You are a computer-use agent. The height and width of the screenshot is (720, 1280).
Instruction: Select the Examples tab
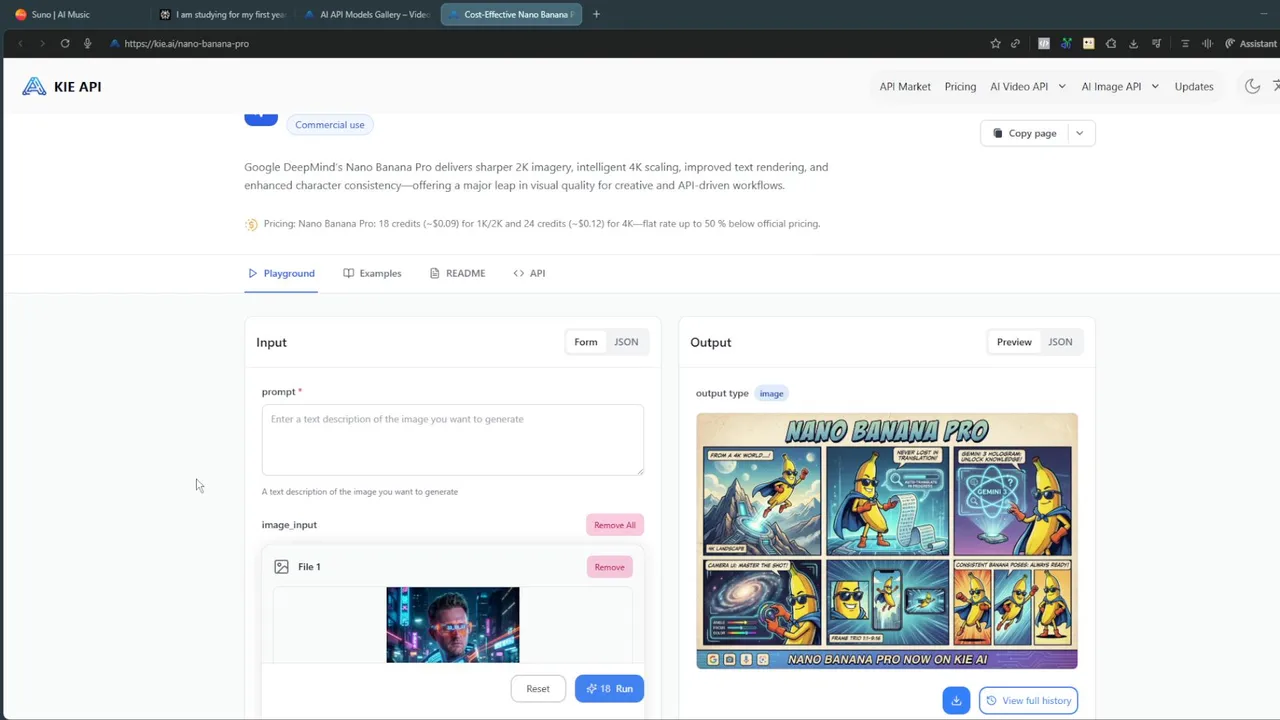[x=372, y=273]
